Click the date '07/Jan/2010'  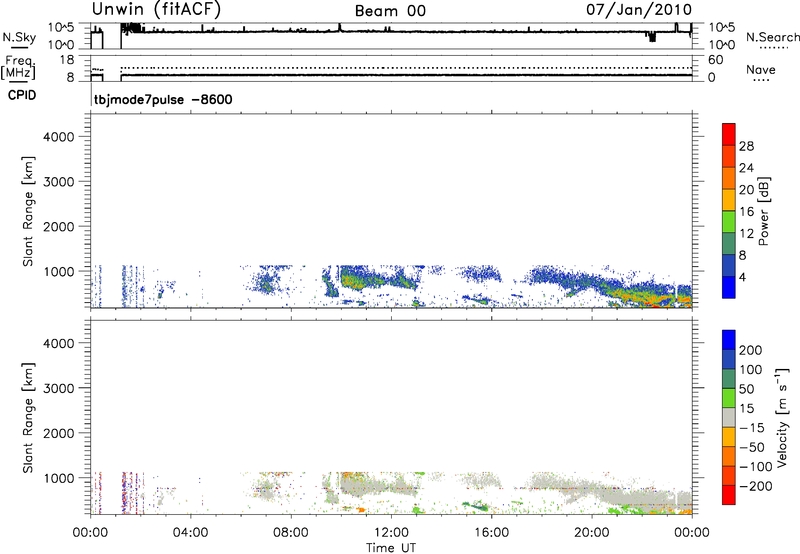639,10
